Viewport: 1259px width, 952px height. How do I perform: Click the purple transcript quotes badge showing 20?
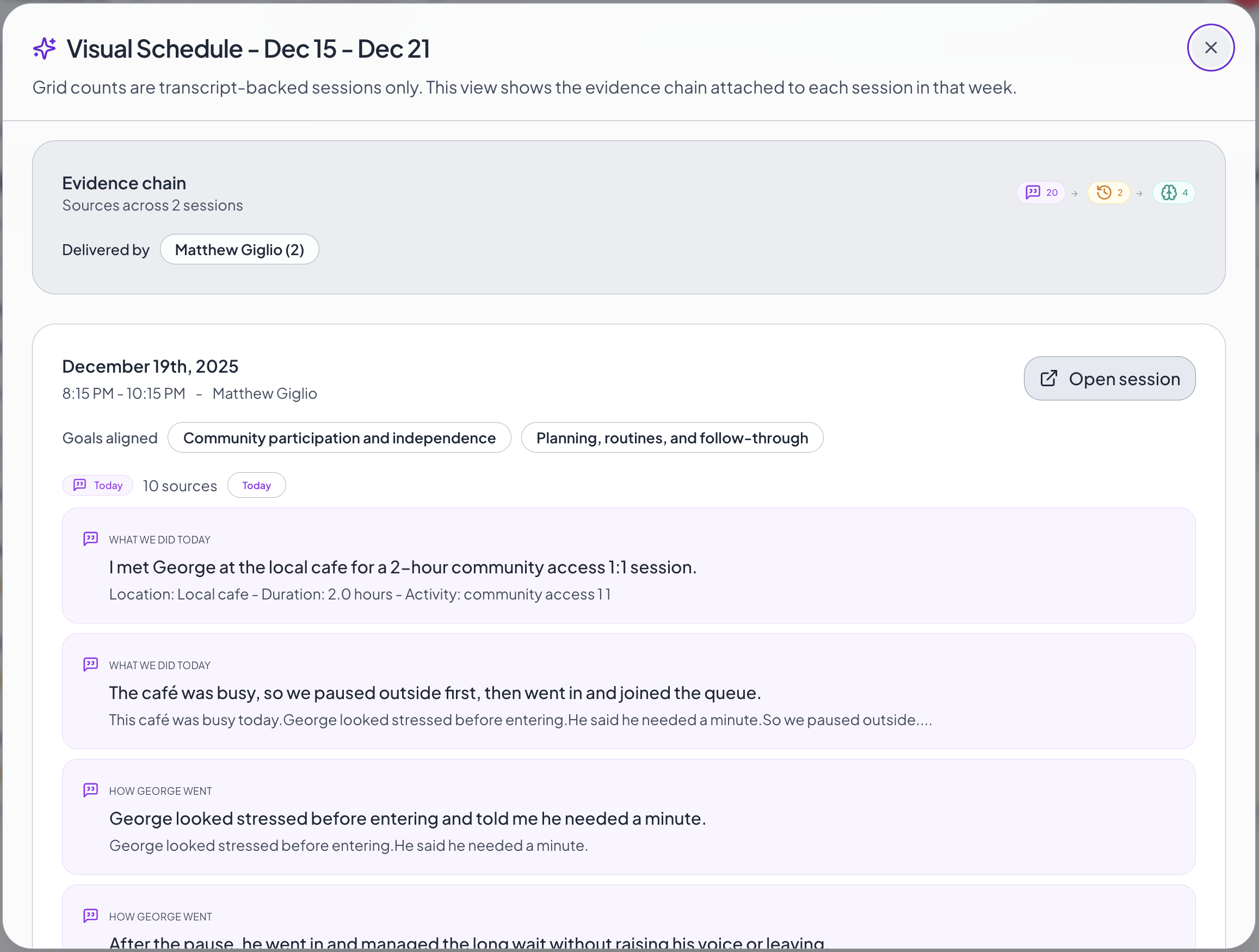point(1041,193)
